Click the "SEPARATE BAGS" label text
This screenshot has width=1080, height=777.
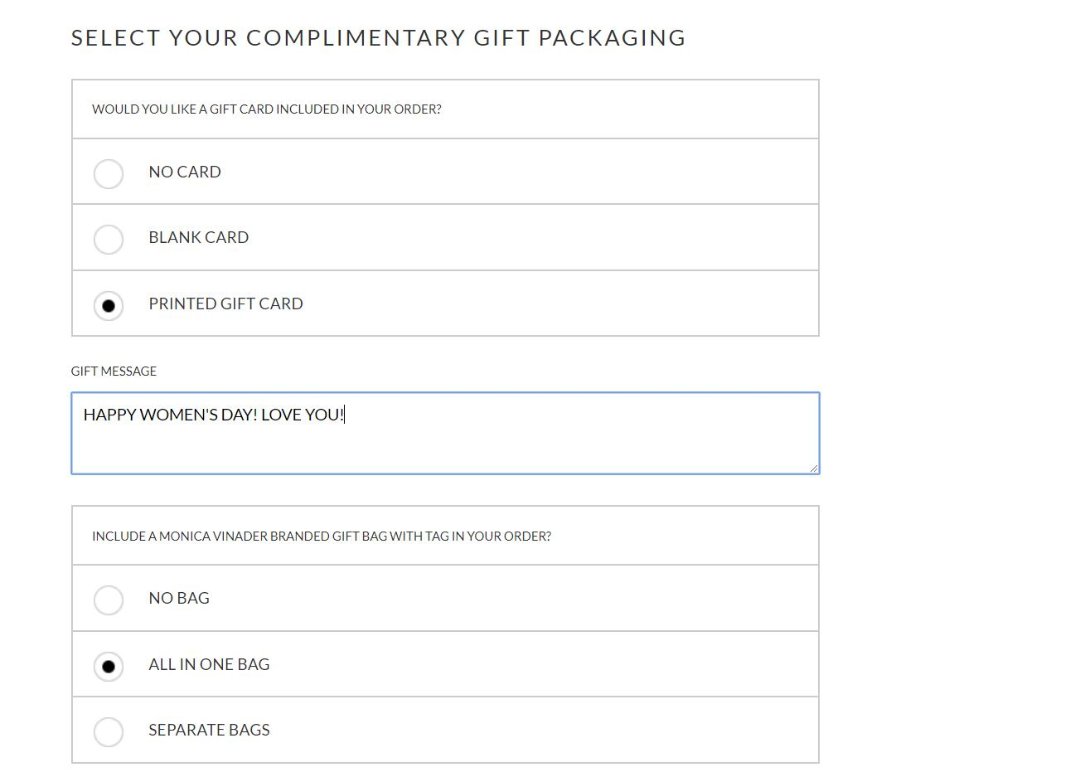[209, 730]
